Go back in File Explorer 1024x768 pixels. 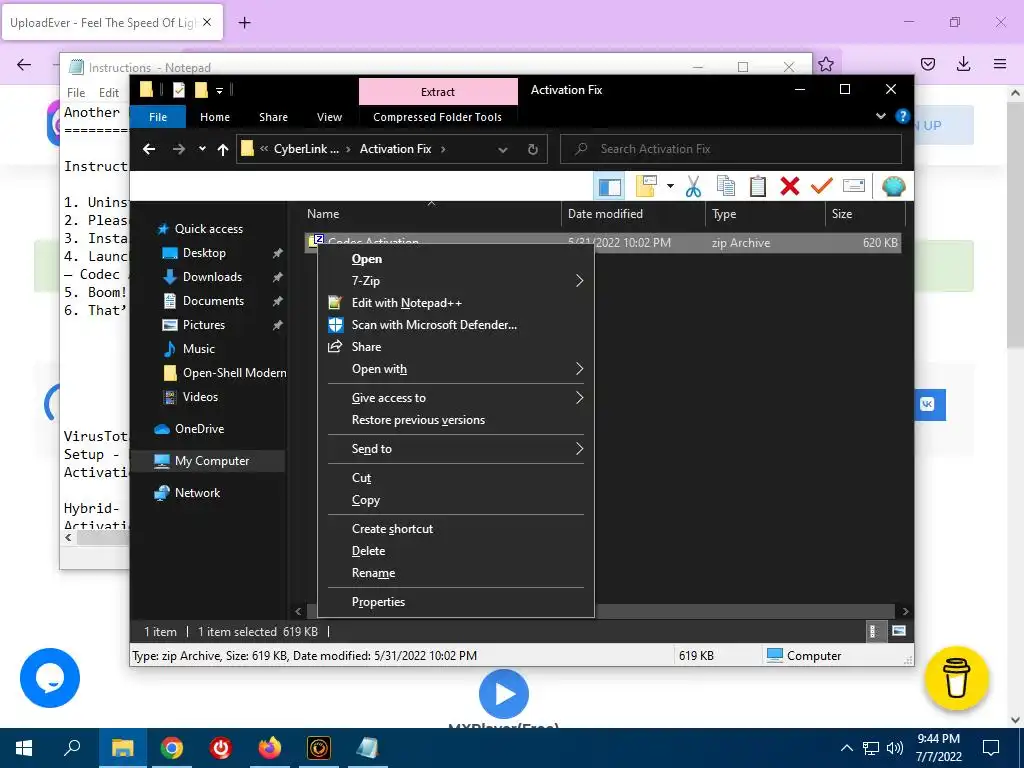coord(149,149)
